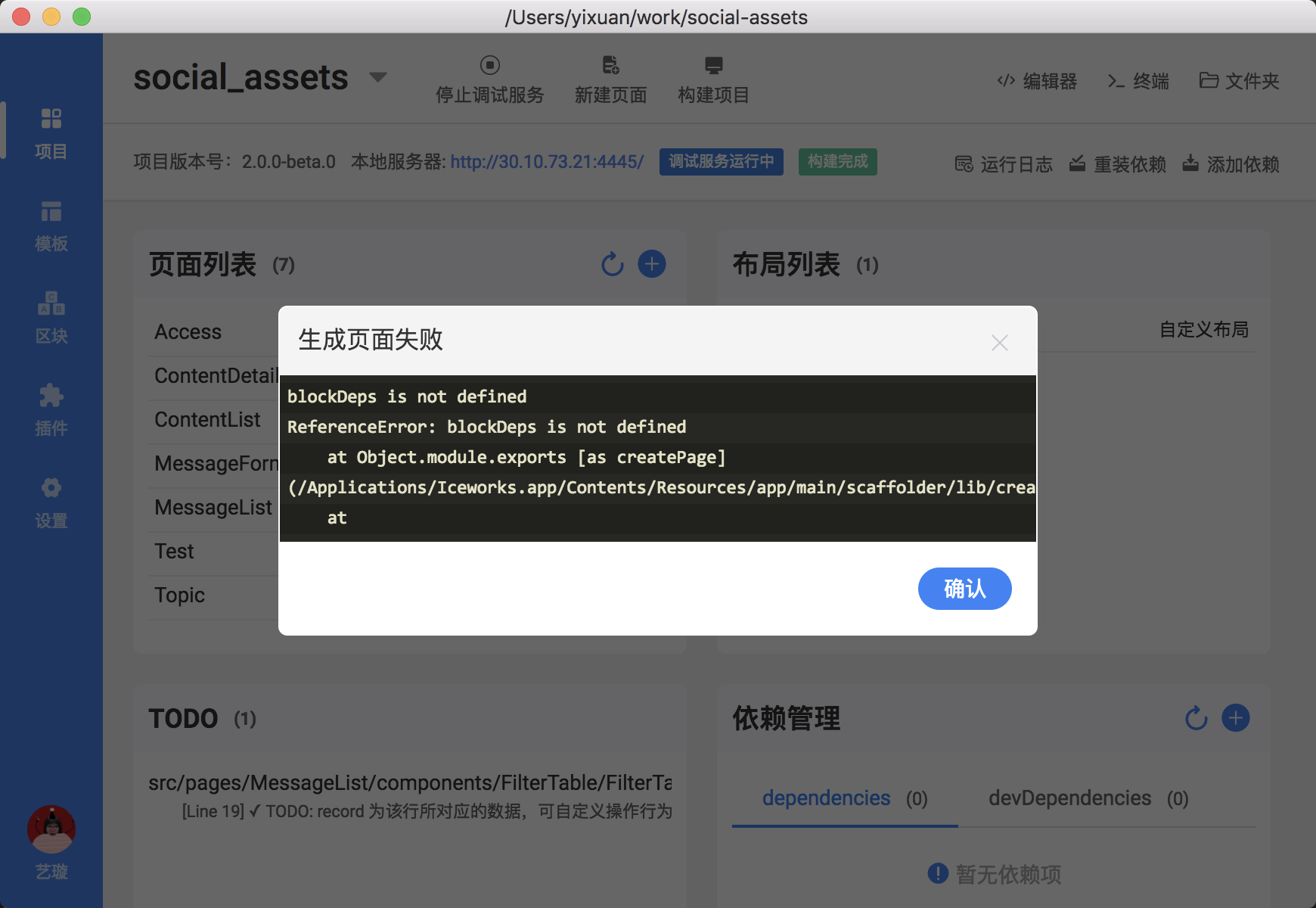The height and width of the screenshot is (908, 1316).
Task: Open the 项目 panel in the sidebar
Action: [51, 130]
